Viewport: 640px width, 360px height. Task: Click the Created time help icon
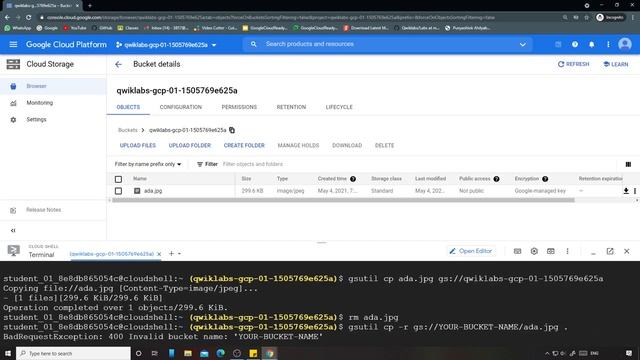(x=353, y=179)
